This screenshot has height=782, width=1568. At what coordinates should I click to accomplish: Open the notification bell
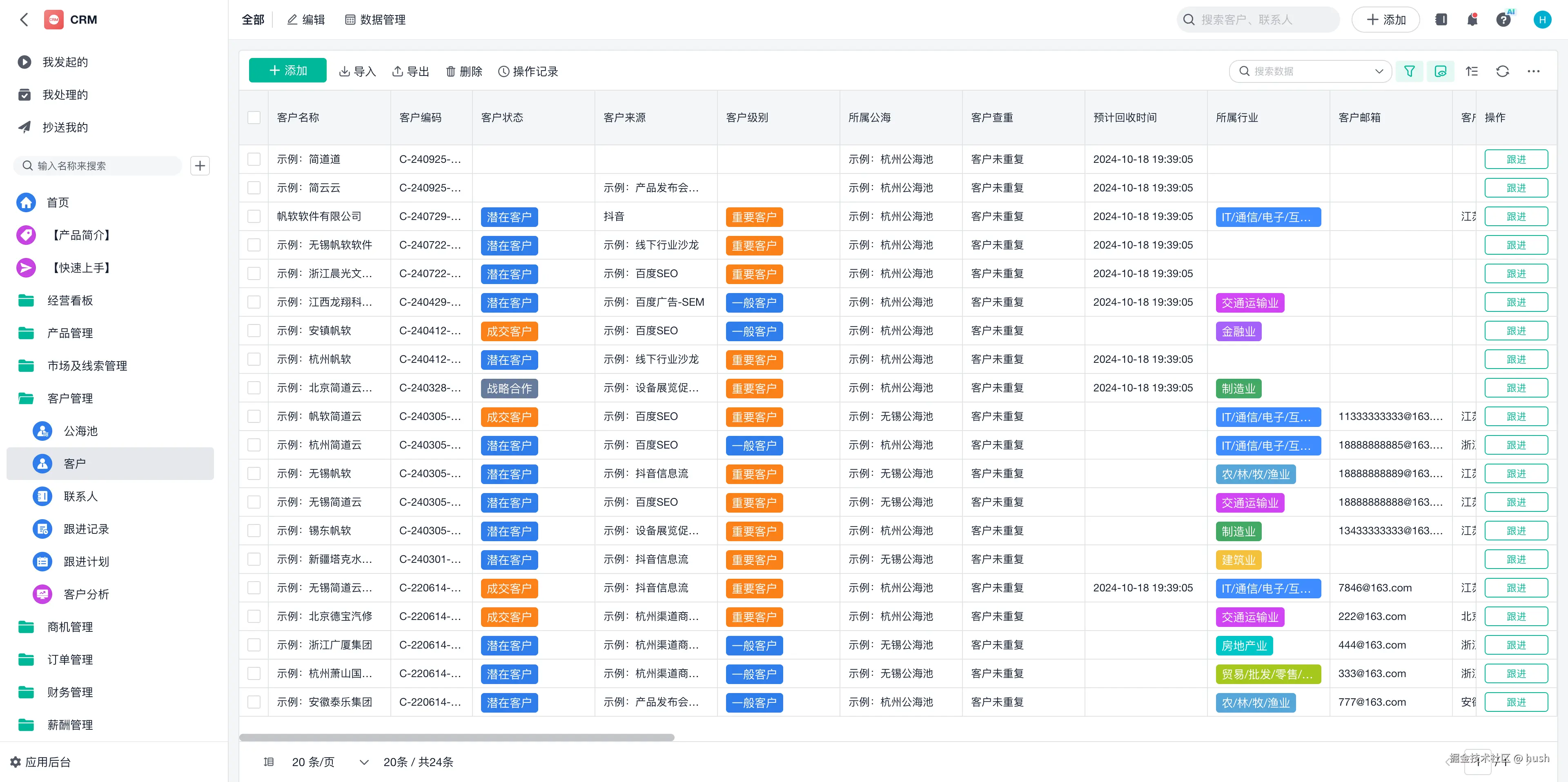(x=1472, y=20)
